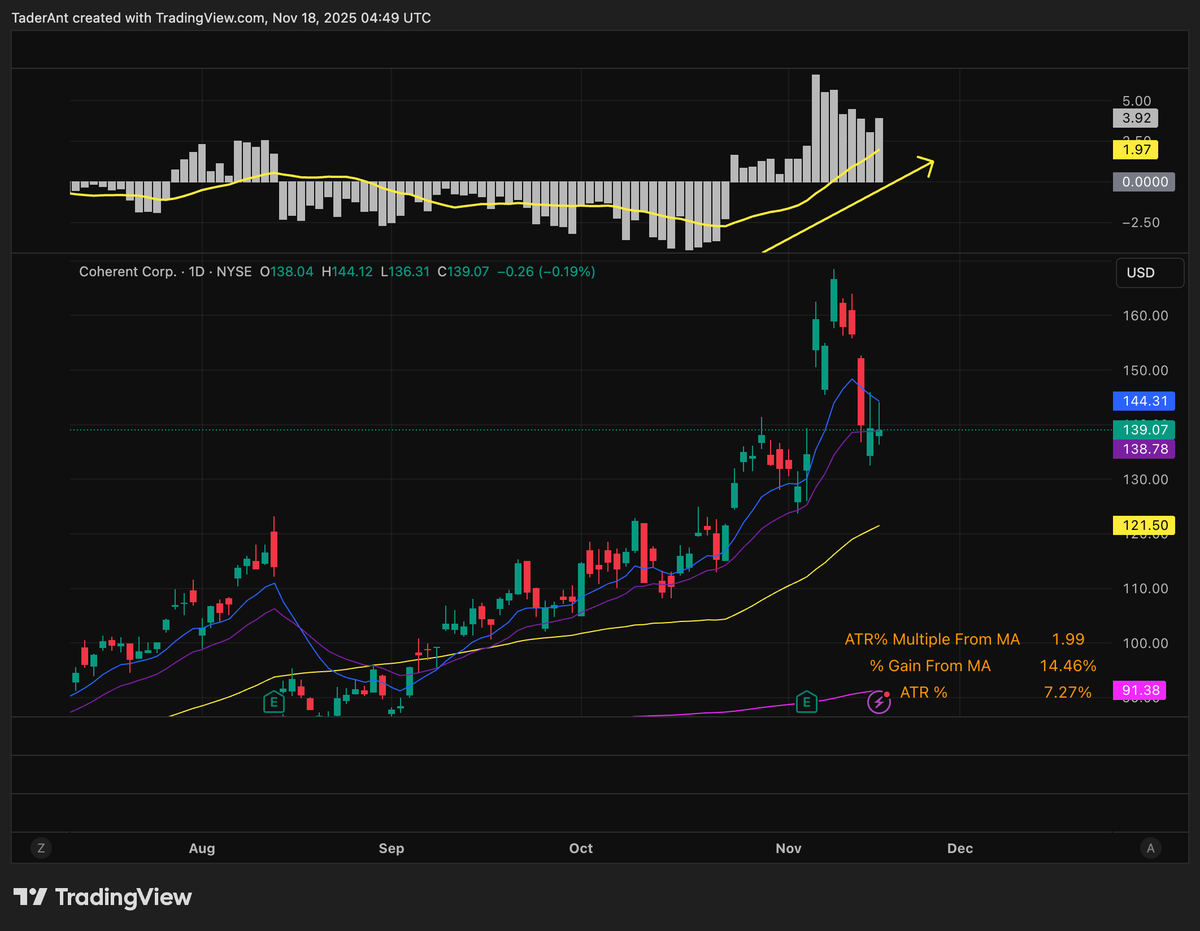Click the Aug date label
The image size is (1200, 931).
[202, 849]
